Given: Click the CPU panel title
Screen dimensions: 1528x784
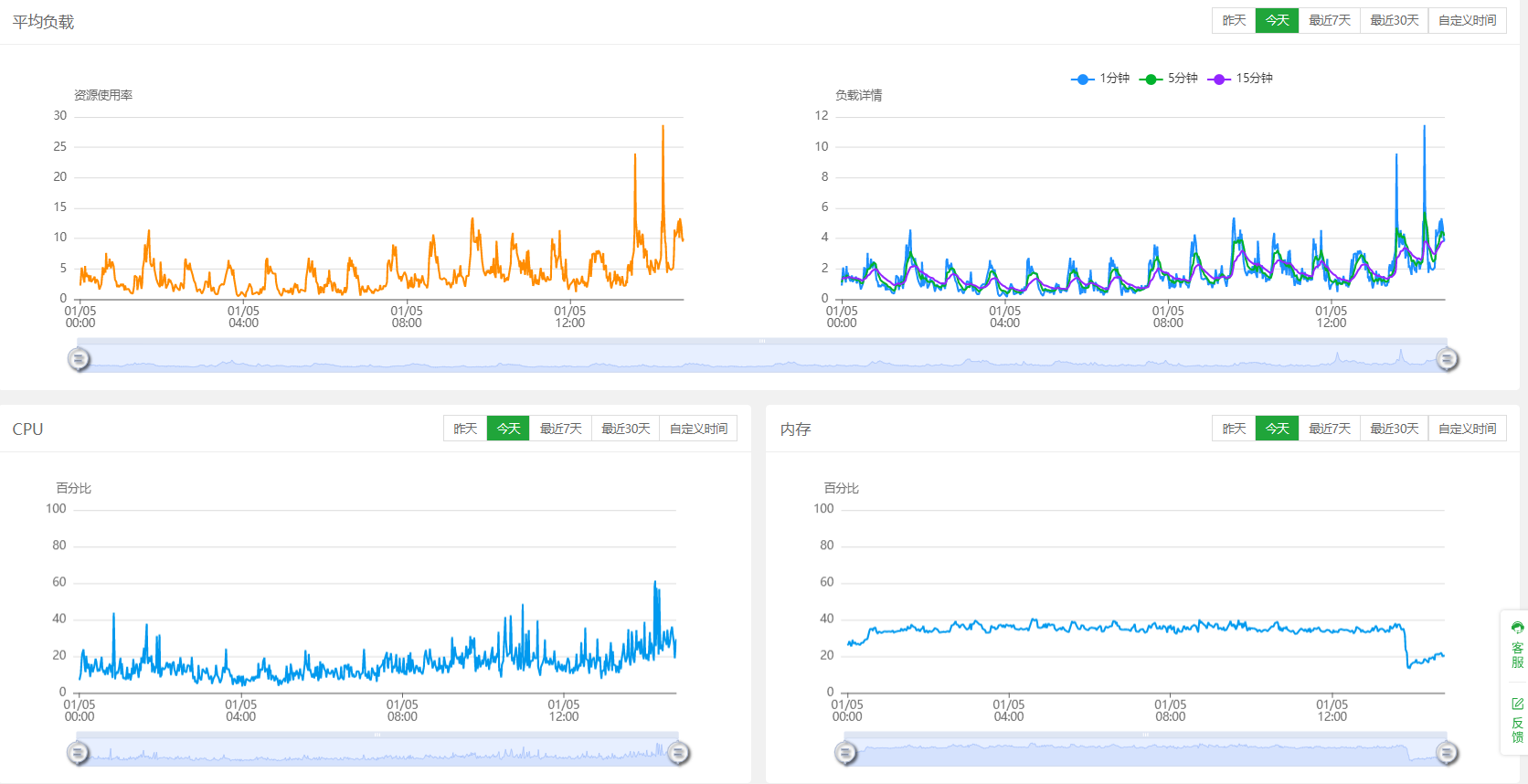Looking at the screenshot, I should click(27, 429).
